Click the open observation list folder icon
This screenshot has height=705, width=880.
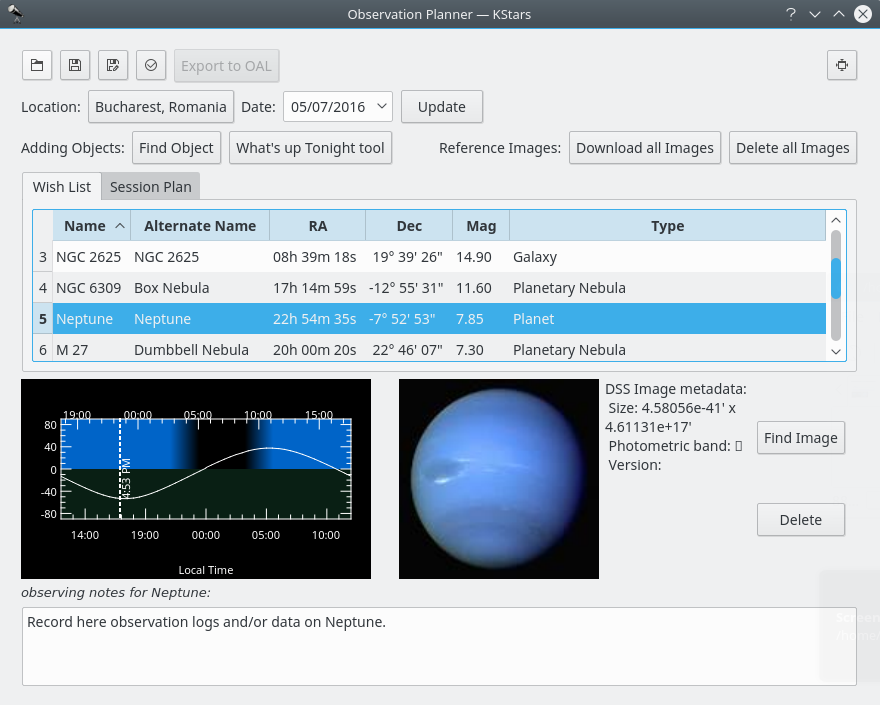(x=37, y=66)
